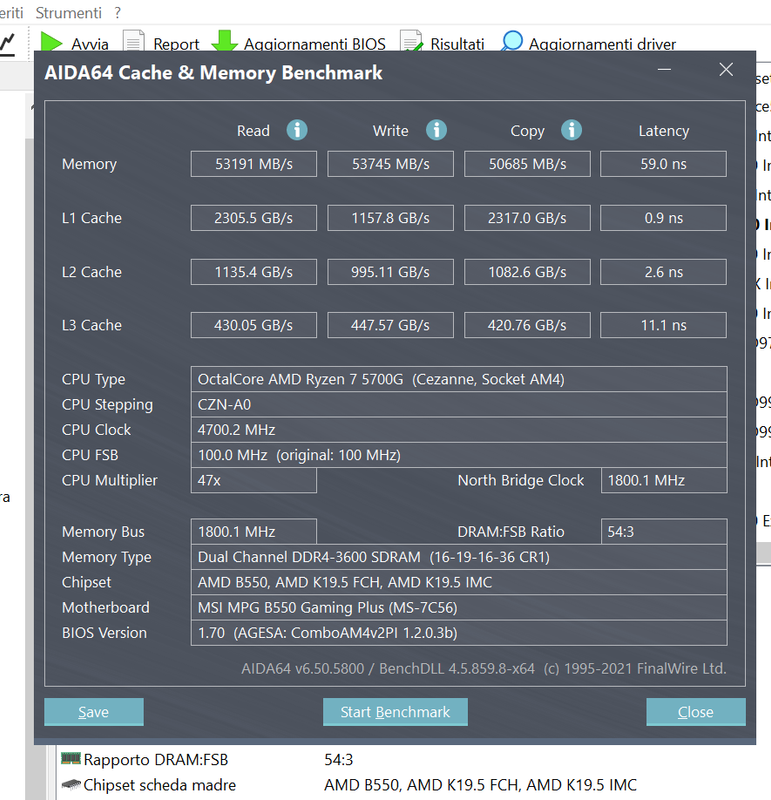Click info icon next to Write
771x800 pixels.
[x=436, y=130]
